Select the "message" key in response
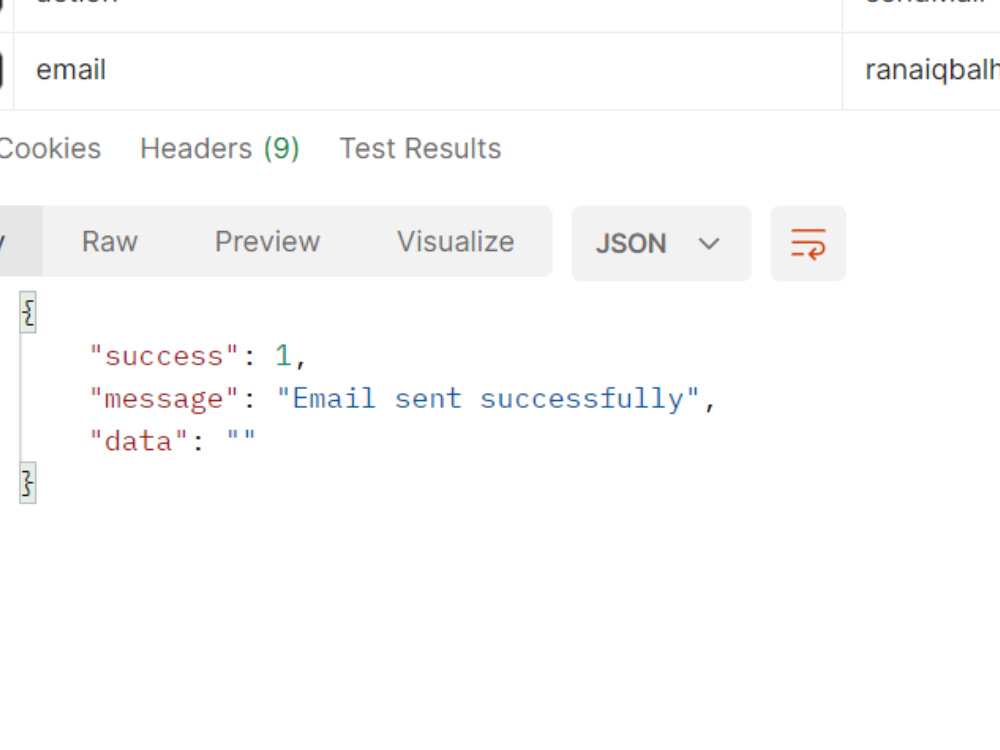 click(164, 399)
